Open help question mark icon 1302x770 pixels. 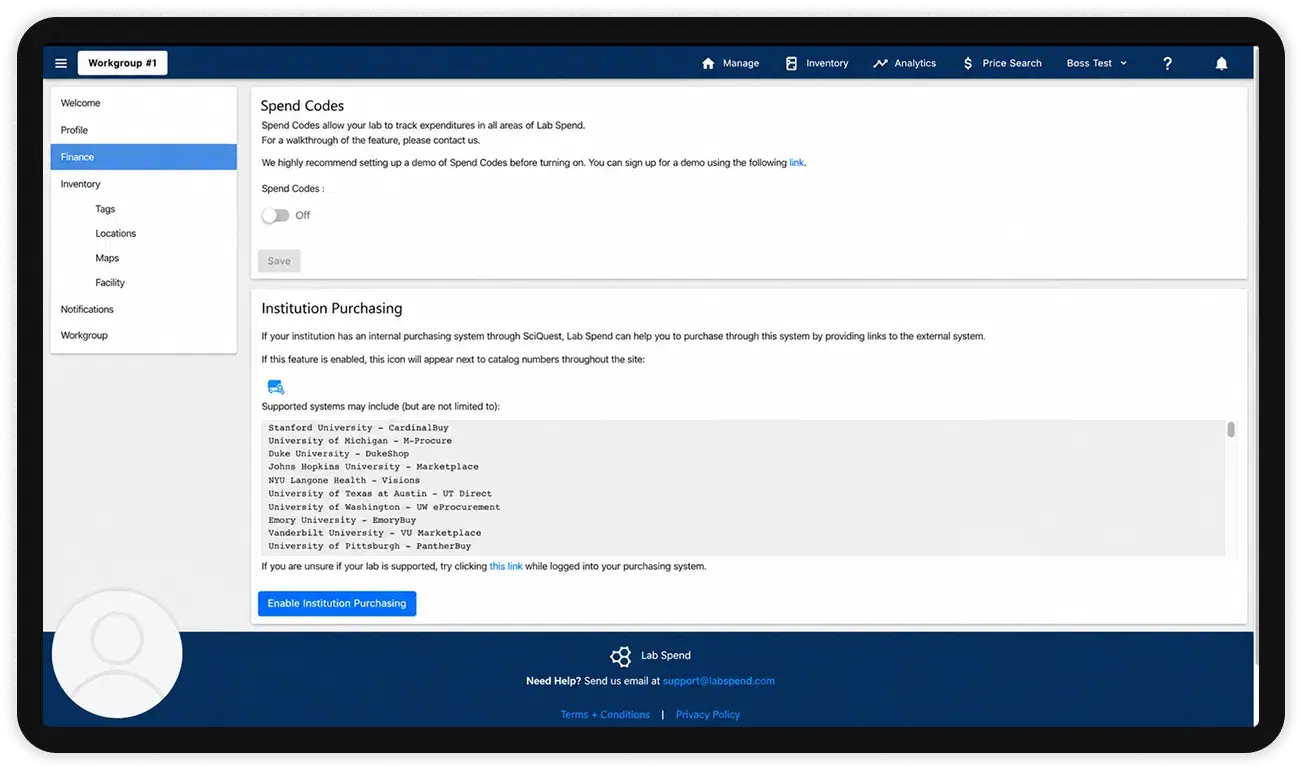(1167, 63)
